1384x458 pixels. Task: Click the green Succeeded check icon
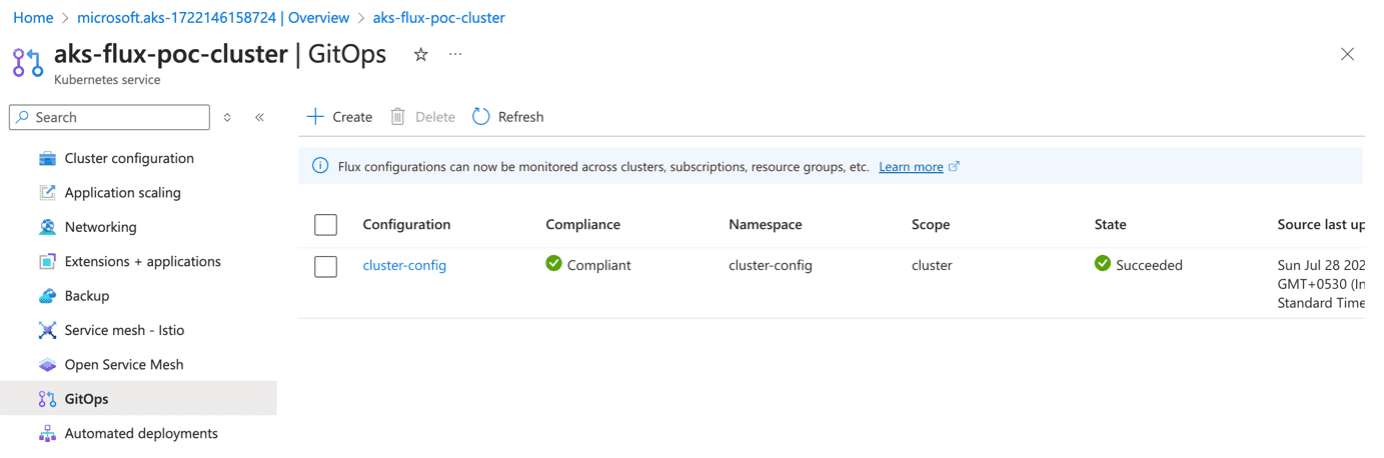[x=1103, y=264]
